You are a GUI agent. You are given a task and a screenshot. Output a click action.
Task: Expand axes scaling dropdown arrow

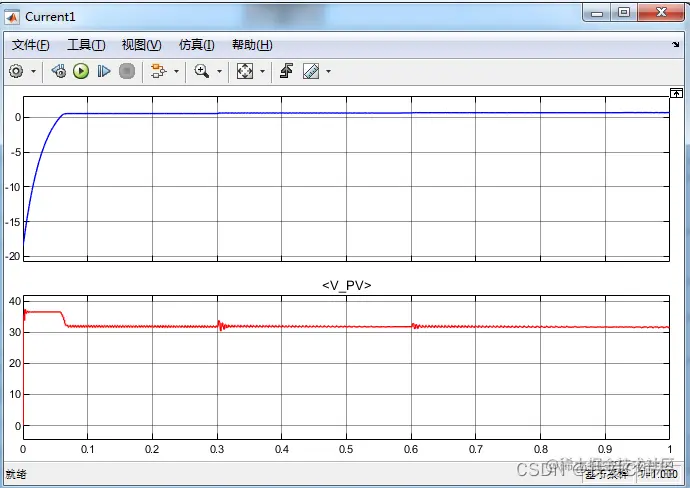click(262, 71)
